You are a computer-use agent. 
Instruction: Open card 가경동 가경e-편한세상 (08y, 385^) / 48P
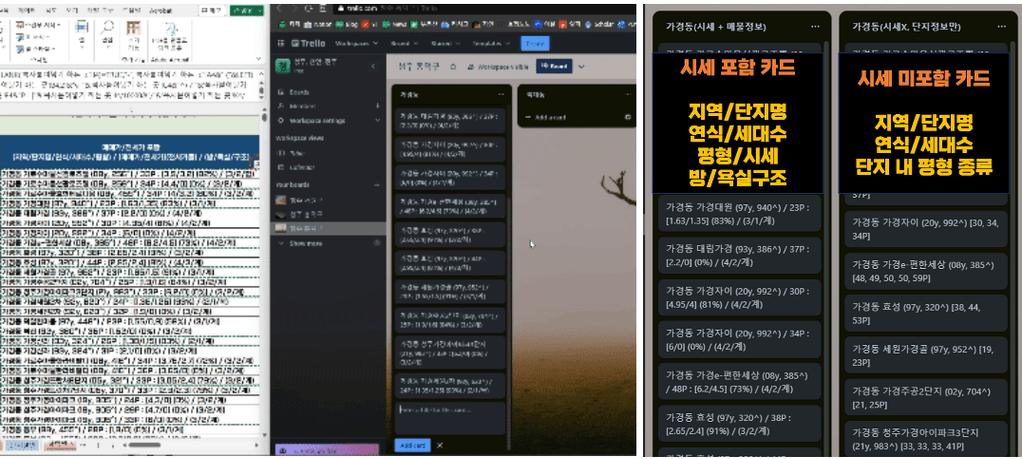(740, 381)
